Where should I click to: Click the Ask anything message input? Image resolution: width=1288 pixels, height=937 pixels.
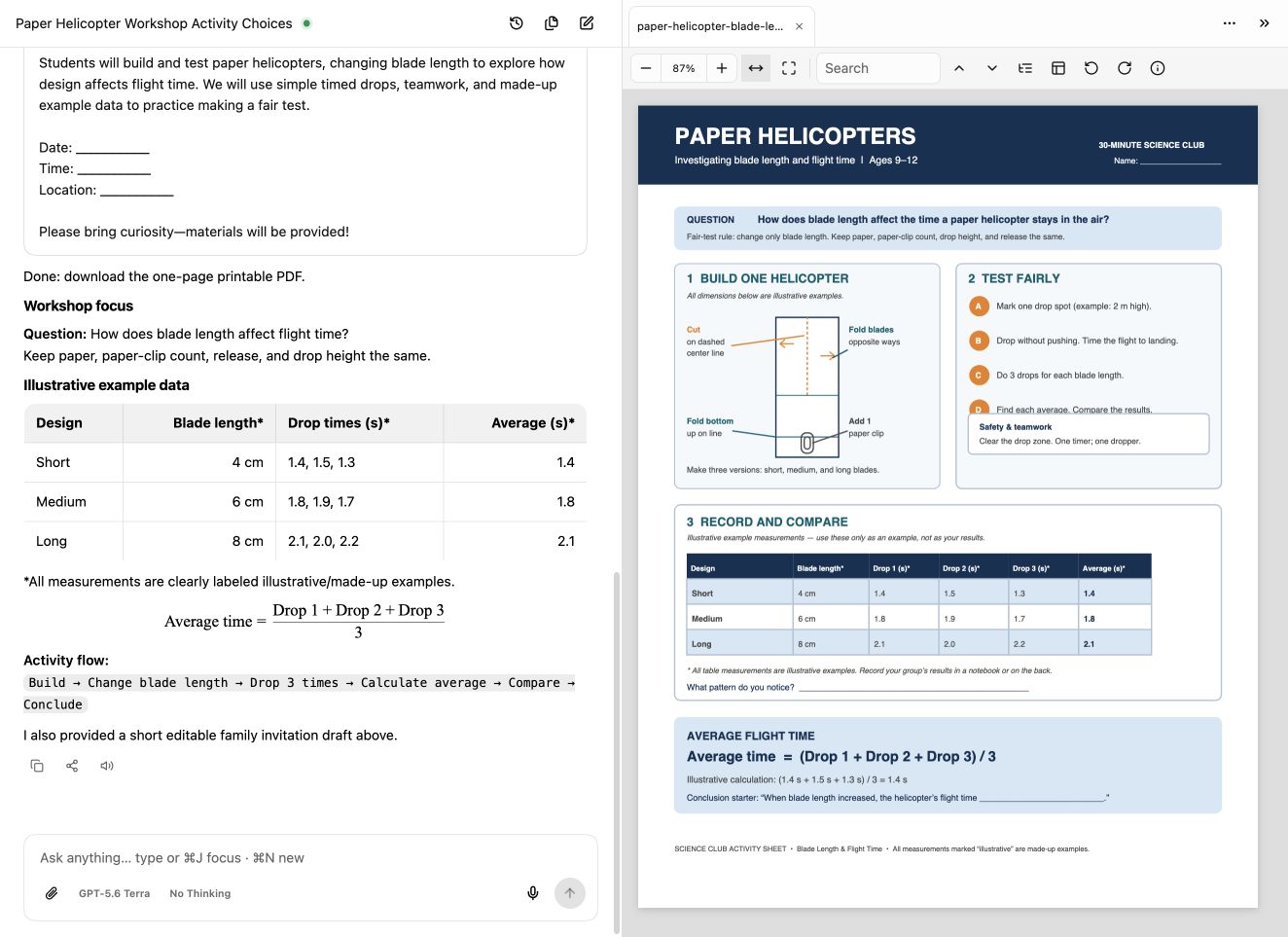pos(310,858)
